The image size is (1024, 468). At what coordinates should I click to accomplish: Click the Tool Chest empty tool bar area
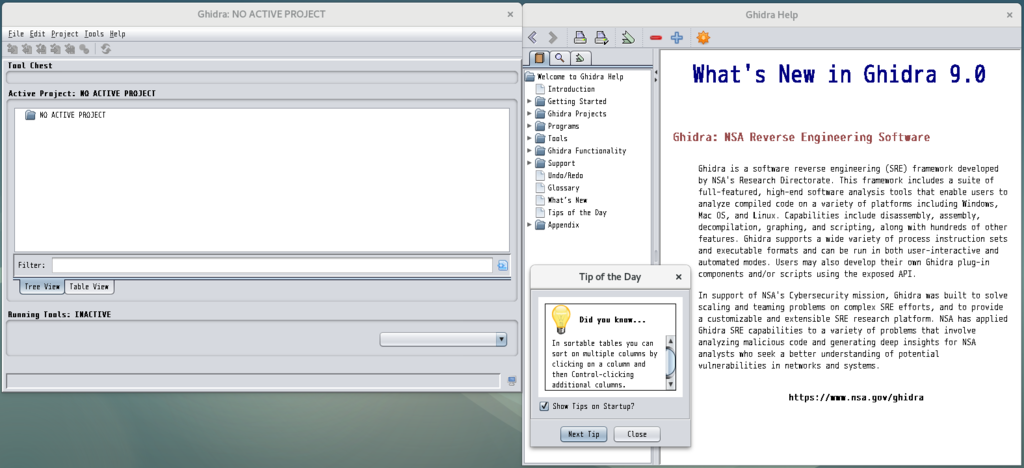[x=261, y=78]
